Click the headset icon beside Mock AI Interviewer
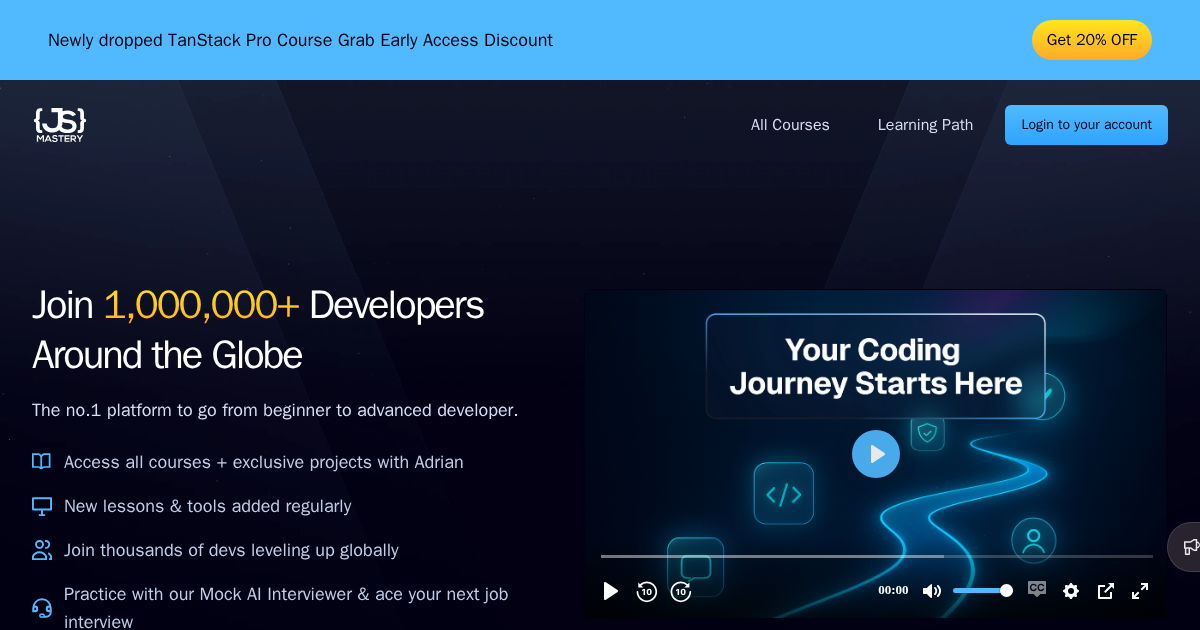 pos(41,608)
